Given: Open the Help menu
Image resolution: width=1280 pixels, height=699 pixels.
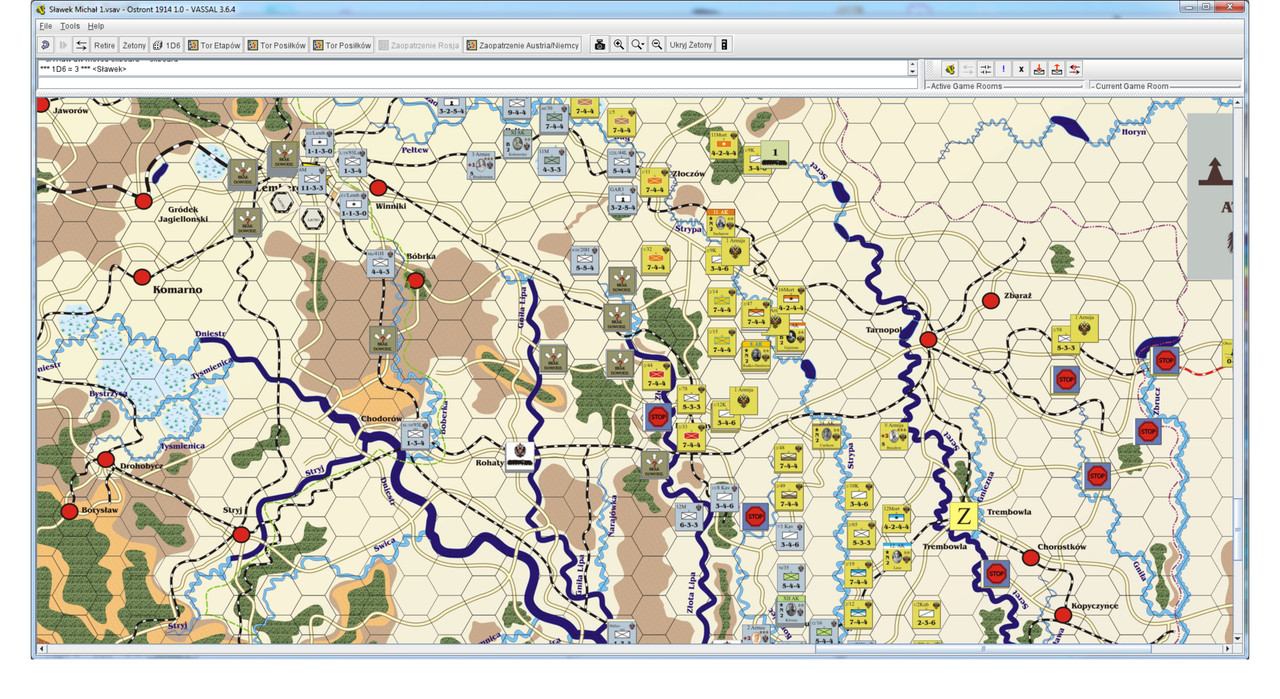Looking at the screenshot, I should tap(96, 25).
